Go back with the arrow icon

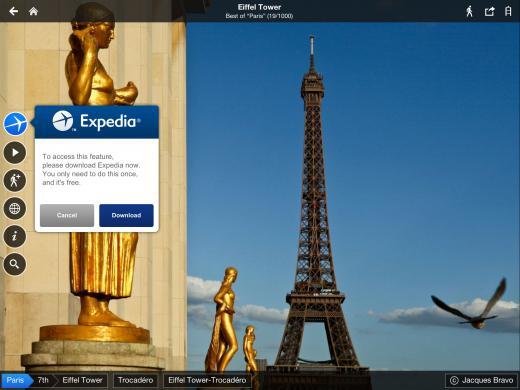(x=14, y=11)
